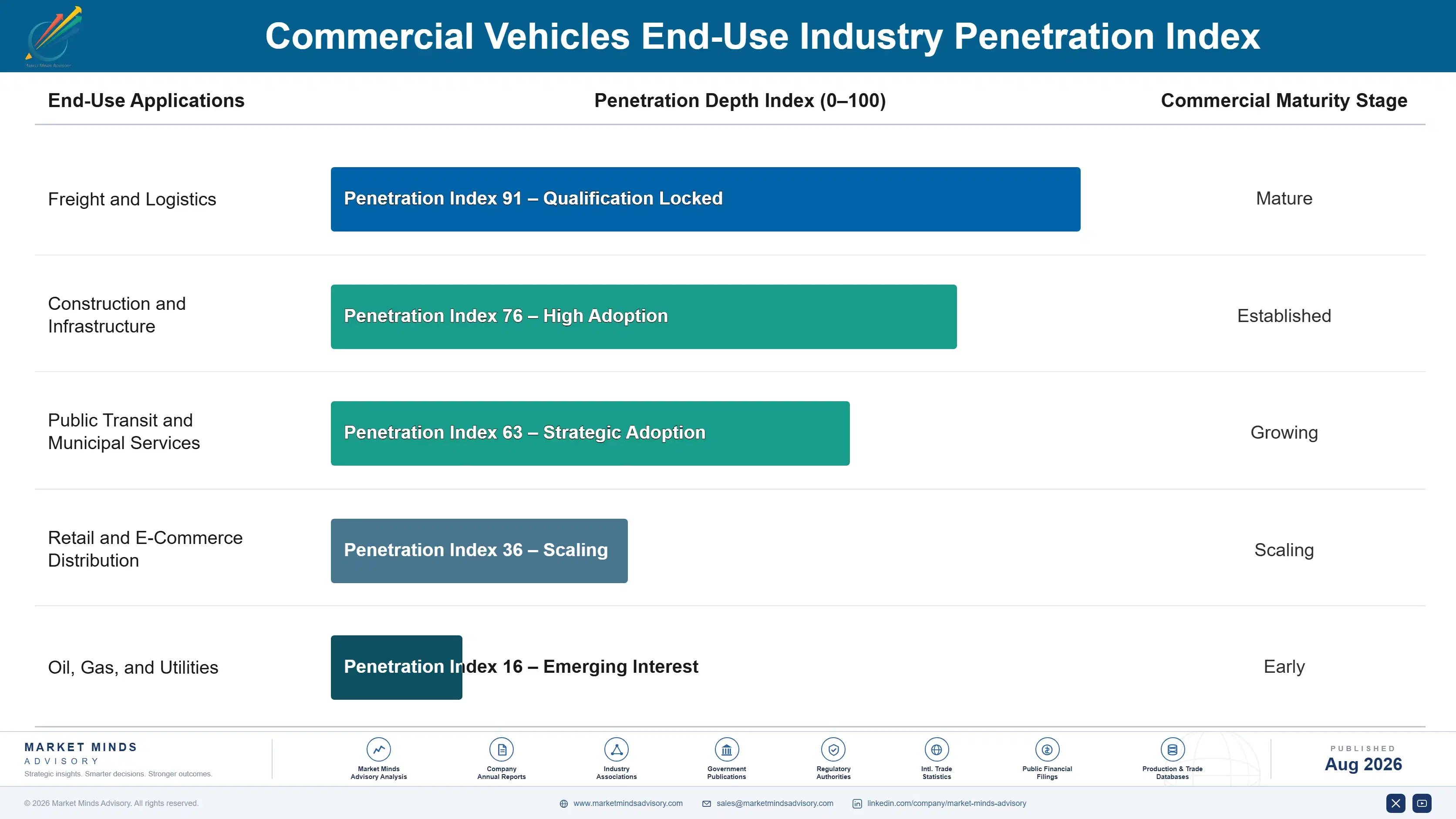Click the globe icon beside website URL
The image size is (1456, 819).
pyautogui.click(x=563, y=804)
